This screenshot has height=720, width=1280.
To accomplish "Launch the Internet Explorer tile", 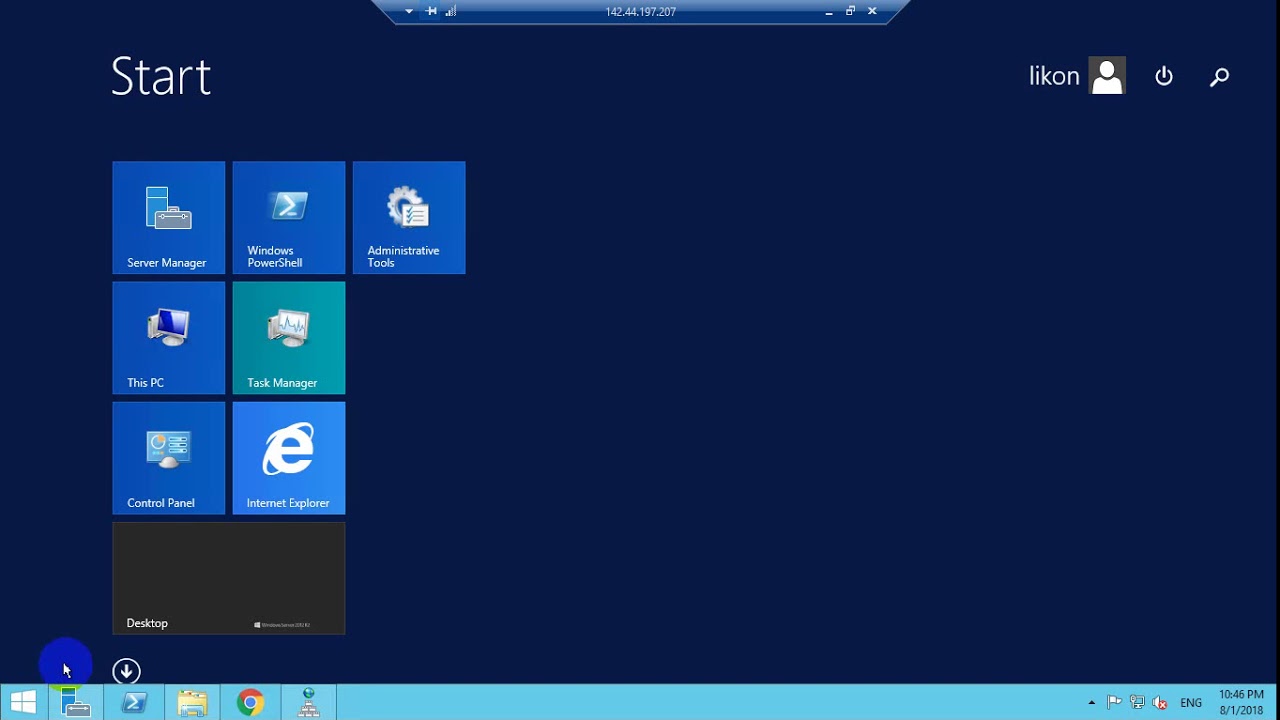I will coord(289,458).
